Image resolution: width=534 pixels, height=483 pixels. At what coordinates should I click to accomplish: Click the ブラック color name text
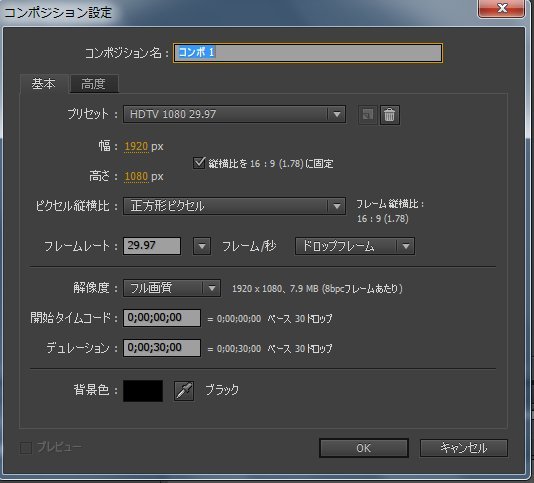click(222, 390)
